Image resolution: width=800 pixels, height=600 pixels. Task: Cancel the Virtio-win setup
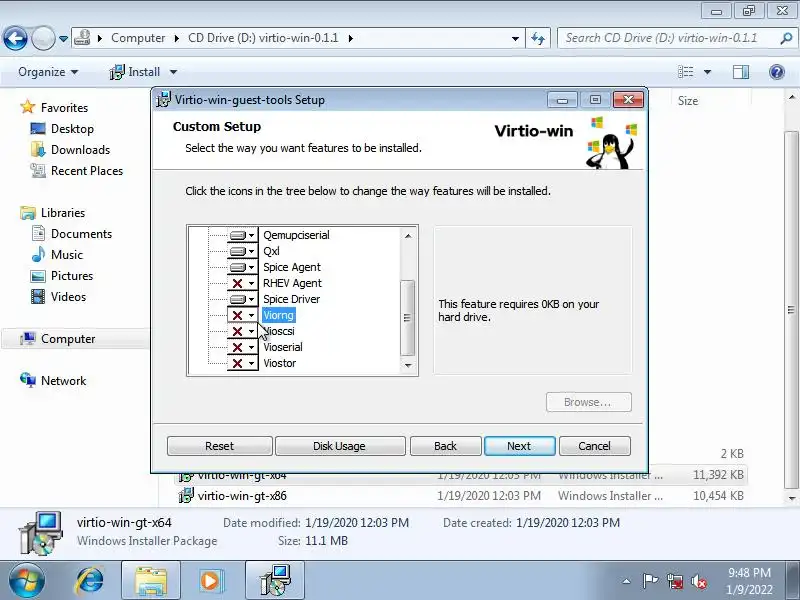(x=594, y=446)
